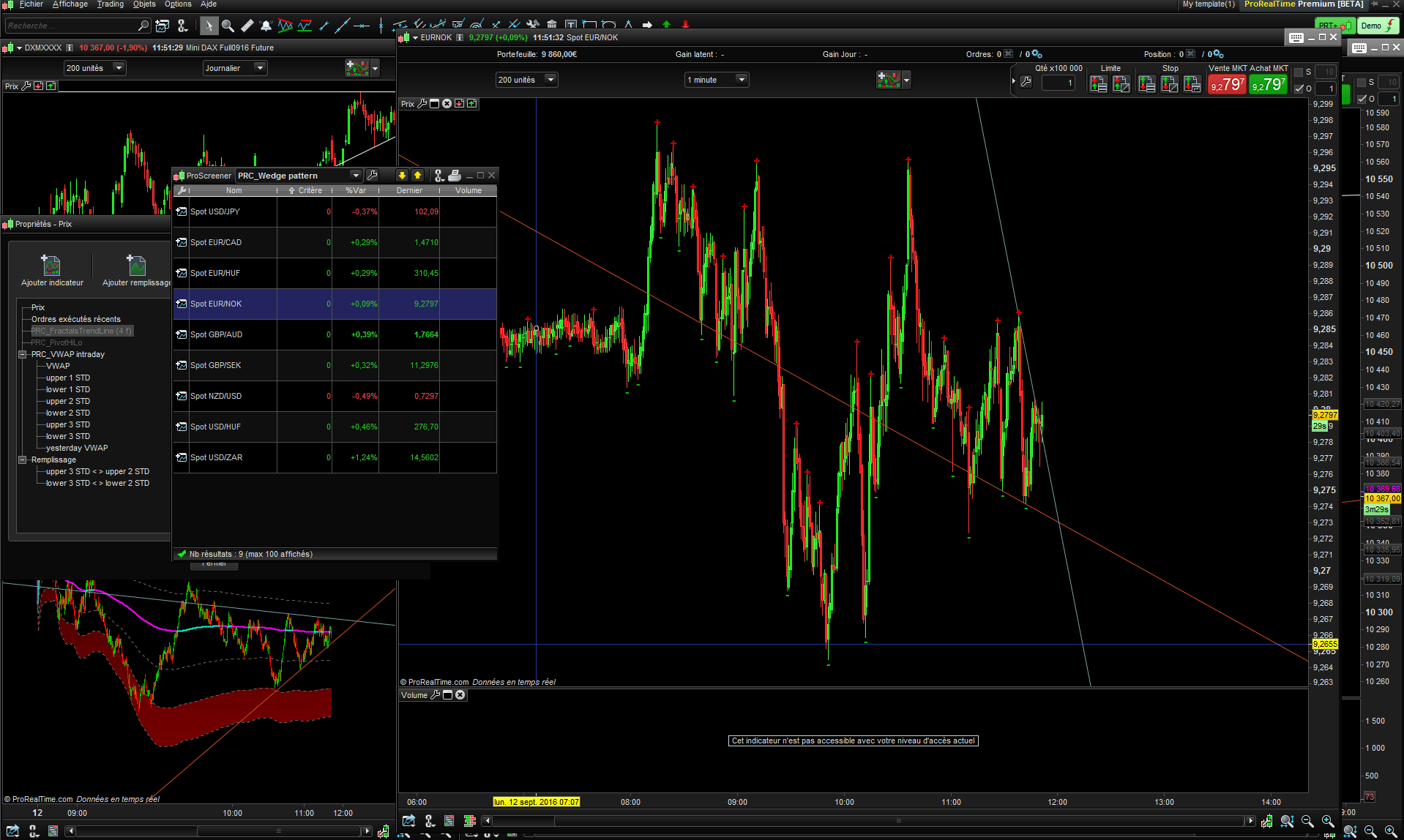Image resolution: width=1404 pixels, height=840 pixels.
Task: Click the green Achat MKT buy button
Action: tap(1269, 85)
